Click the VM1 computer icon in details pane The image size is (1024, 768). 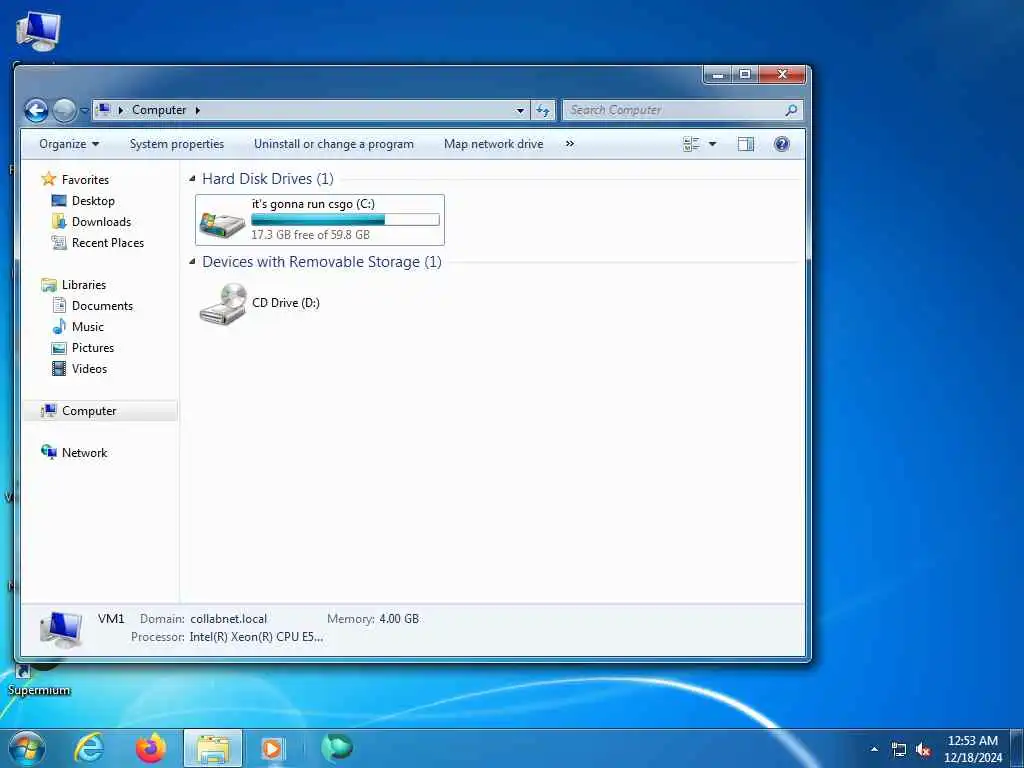61,629
